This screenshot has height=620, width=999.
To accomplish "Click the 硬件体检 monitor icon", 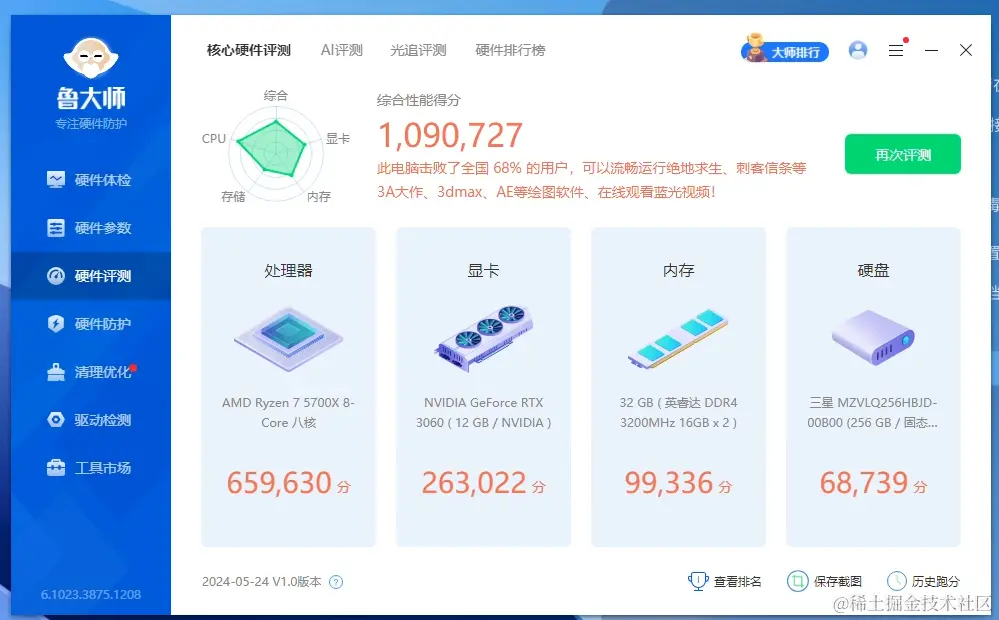I will (56, 180).
